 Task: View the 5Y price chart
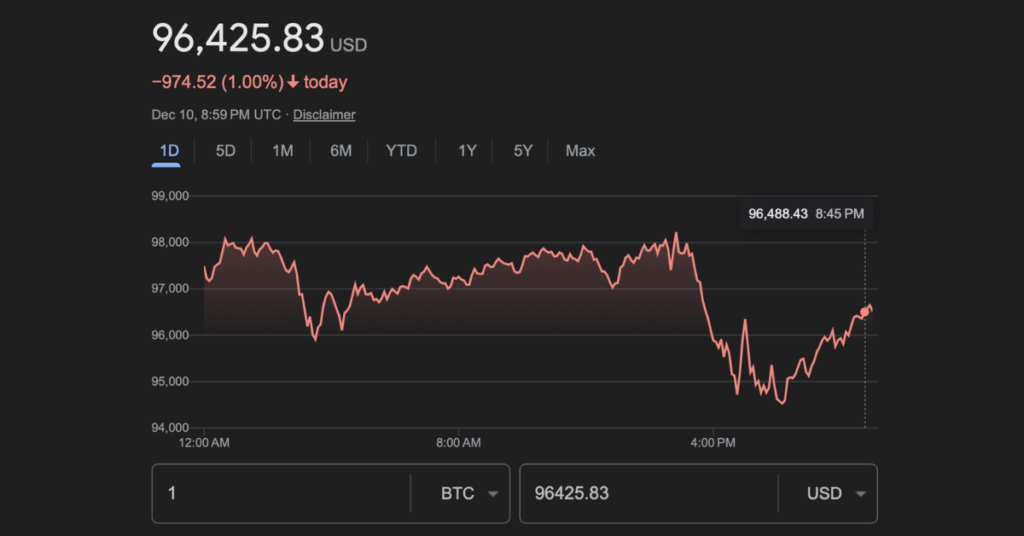point(523,151)
